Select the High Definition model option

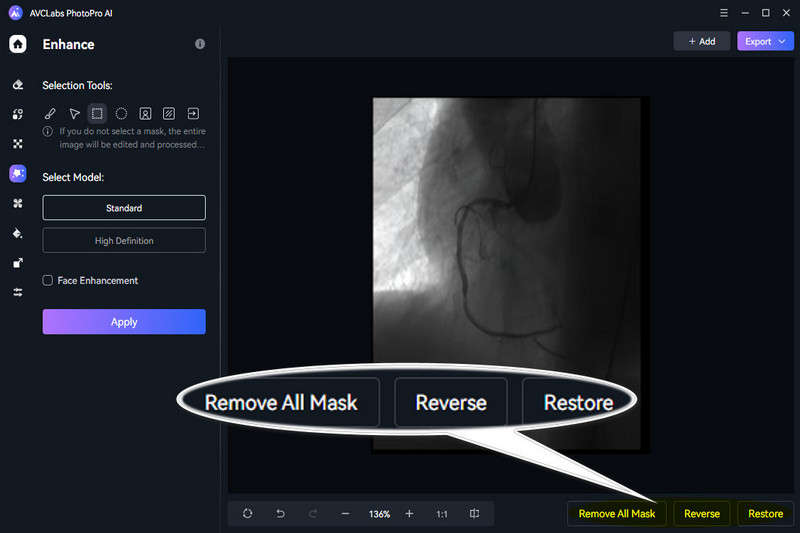(x=124, y=241)
